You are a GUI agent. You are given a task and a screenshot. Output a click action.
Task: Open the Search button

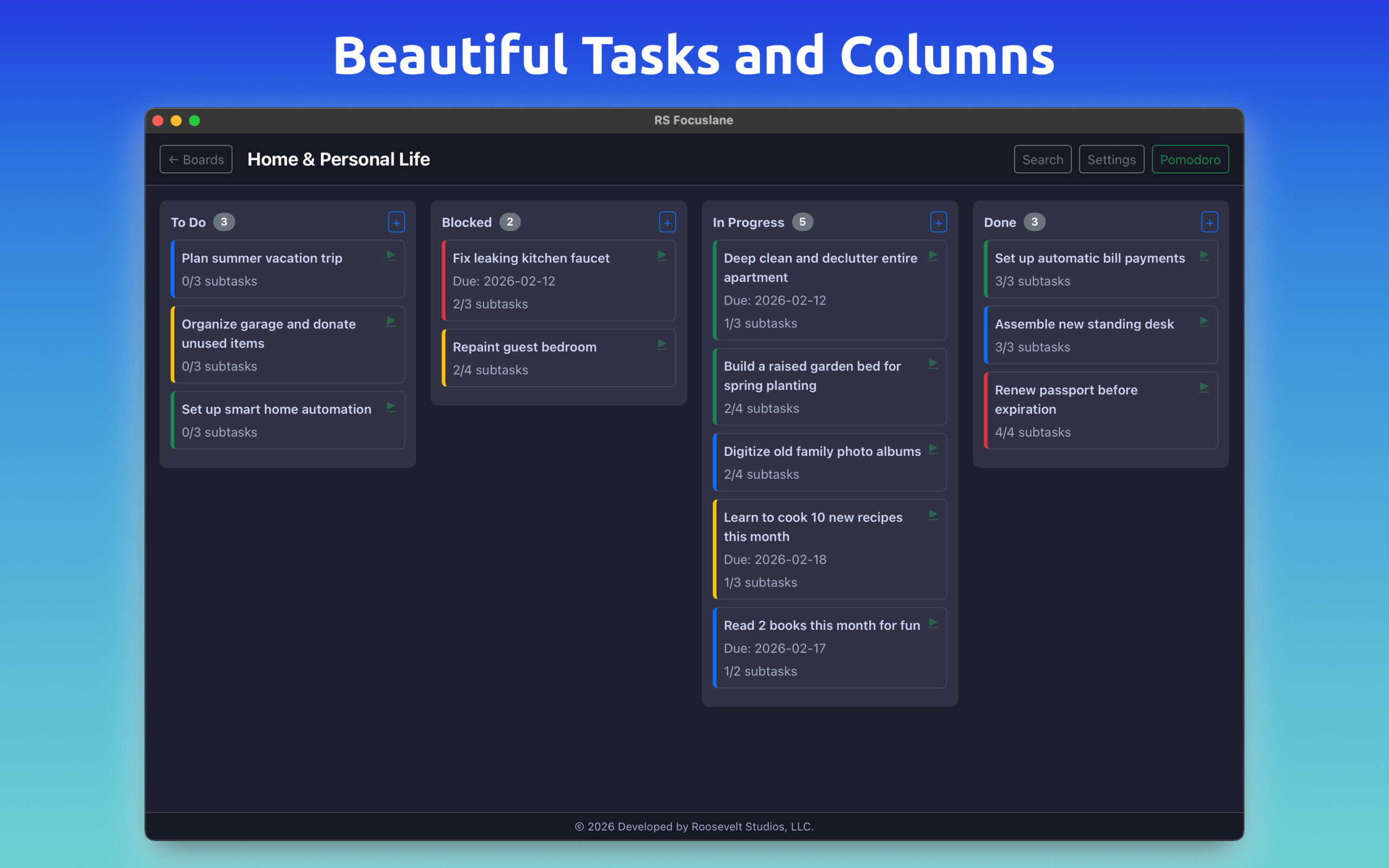tap(1042, 159)
